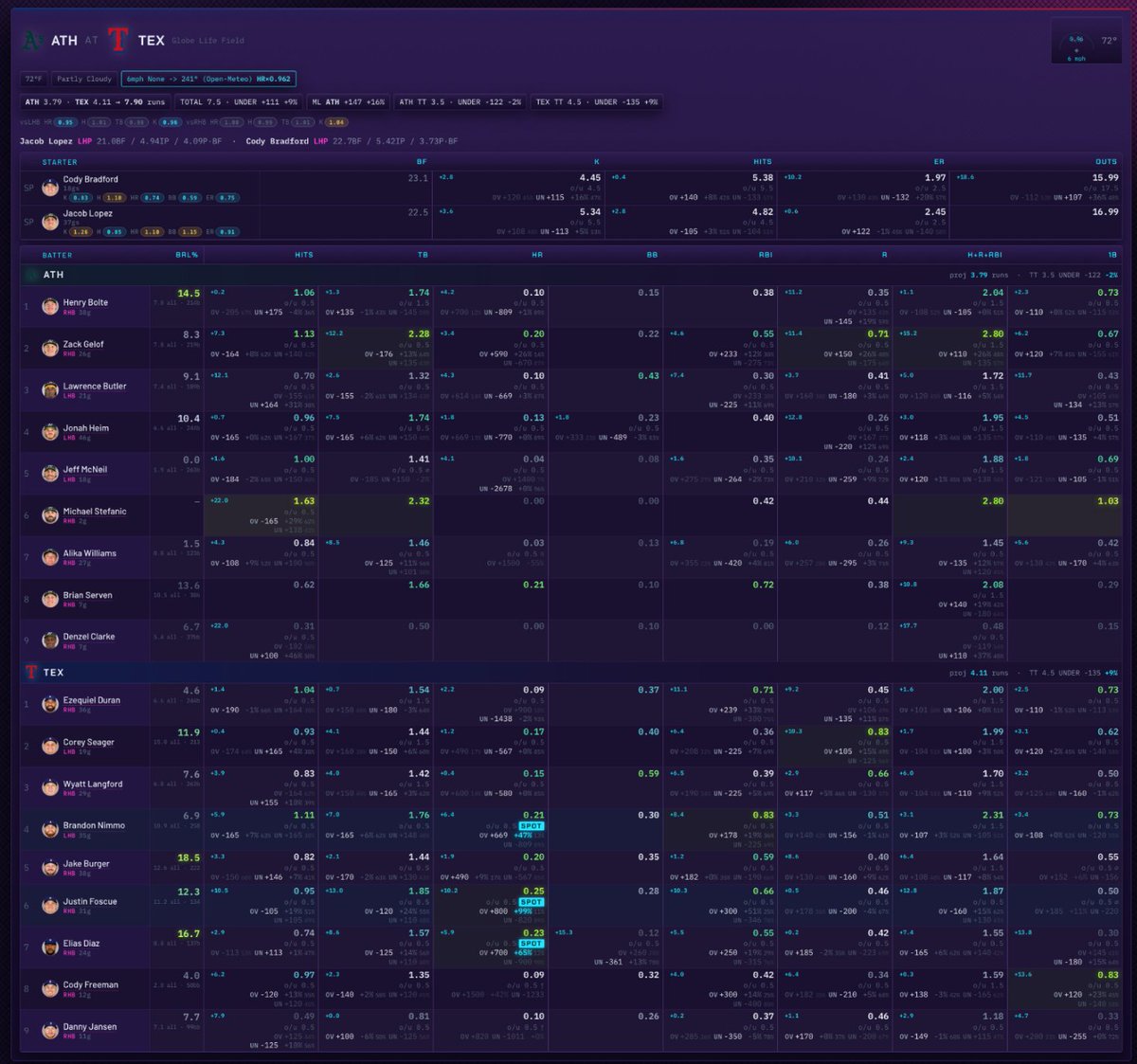
Task: Click the SPOT badge on Elias Diaz's HR
Action: 532,944
